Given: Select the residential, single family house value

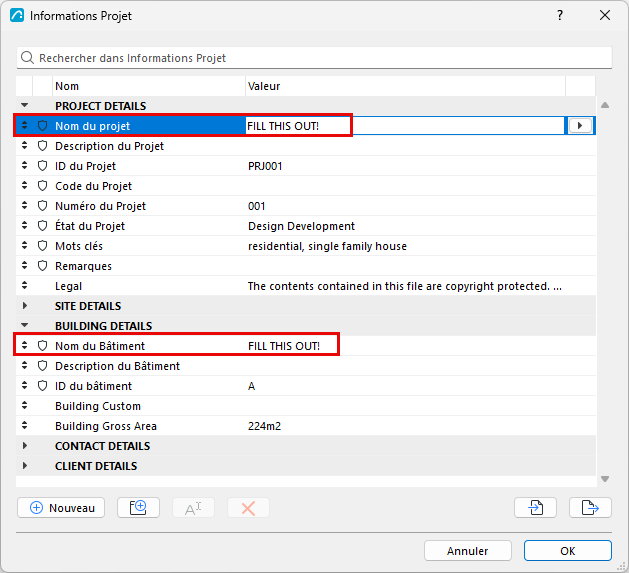Looking at the screenshot, I should (x=327, y=246).
